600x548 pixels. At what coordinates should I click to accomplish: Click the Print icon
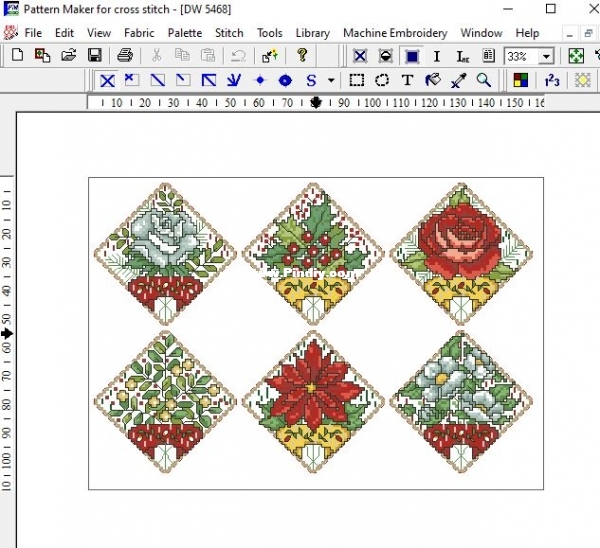[x=125, y=56]
